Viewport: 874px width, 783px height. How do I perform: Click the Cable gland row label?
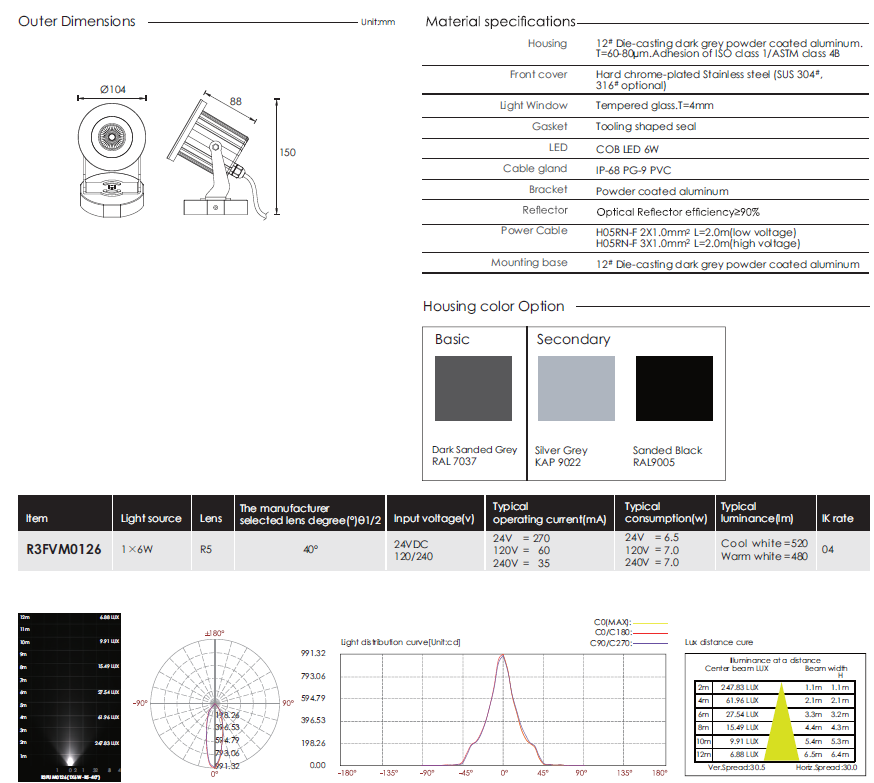535,169
